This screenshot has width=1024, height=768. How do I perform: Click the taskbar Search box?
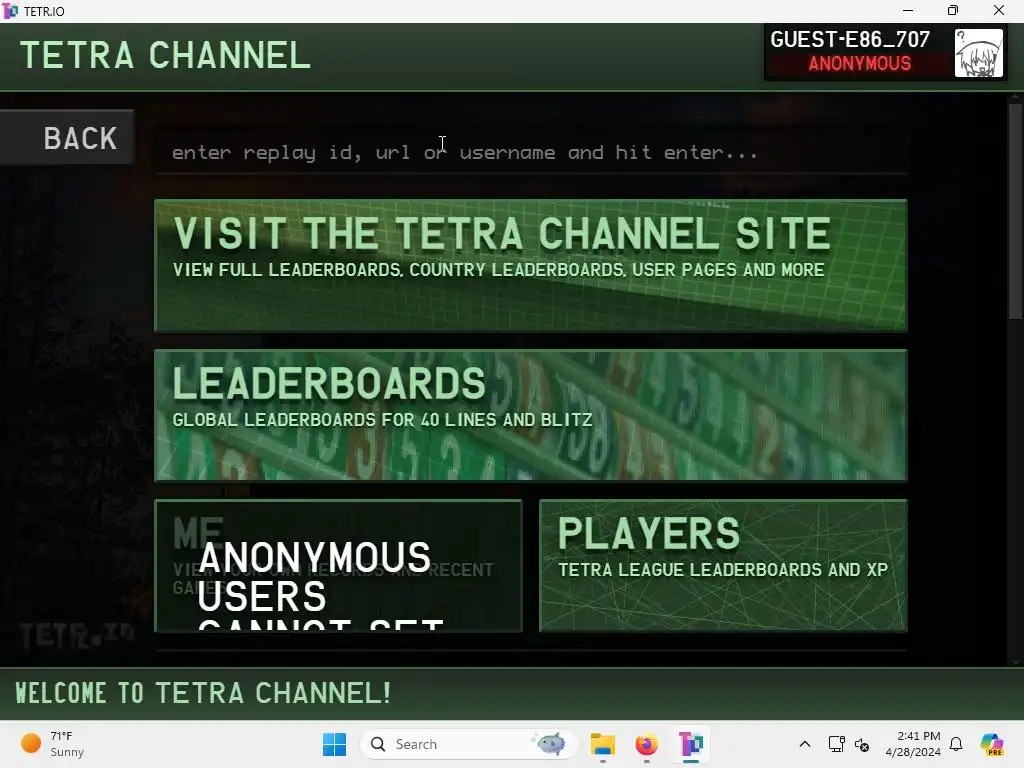468,744
